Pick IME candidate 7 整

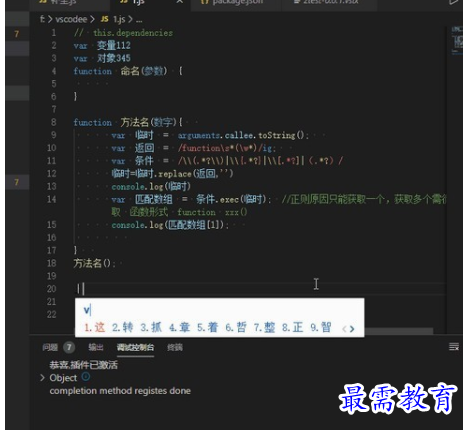[x=264, y=327]
